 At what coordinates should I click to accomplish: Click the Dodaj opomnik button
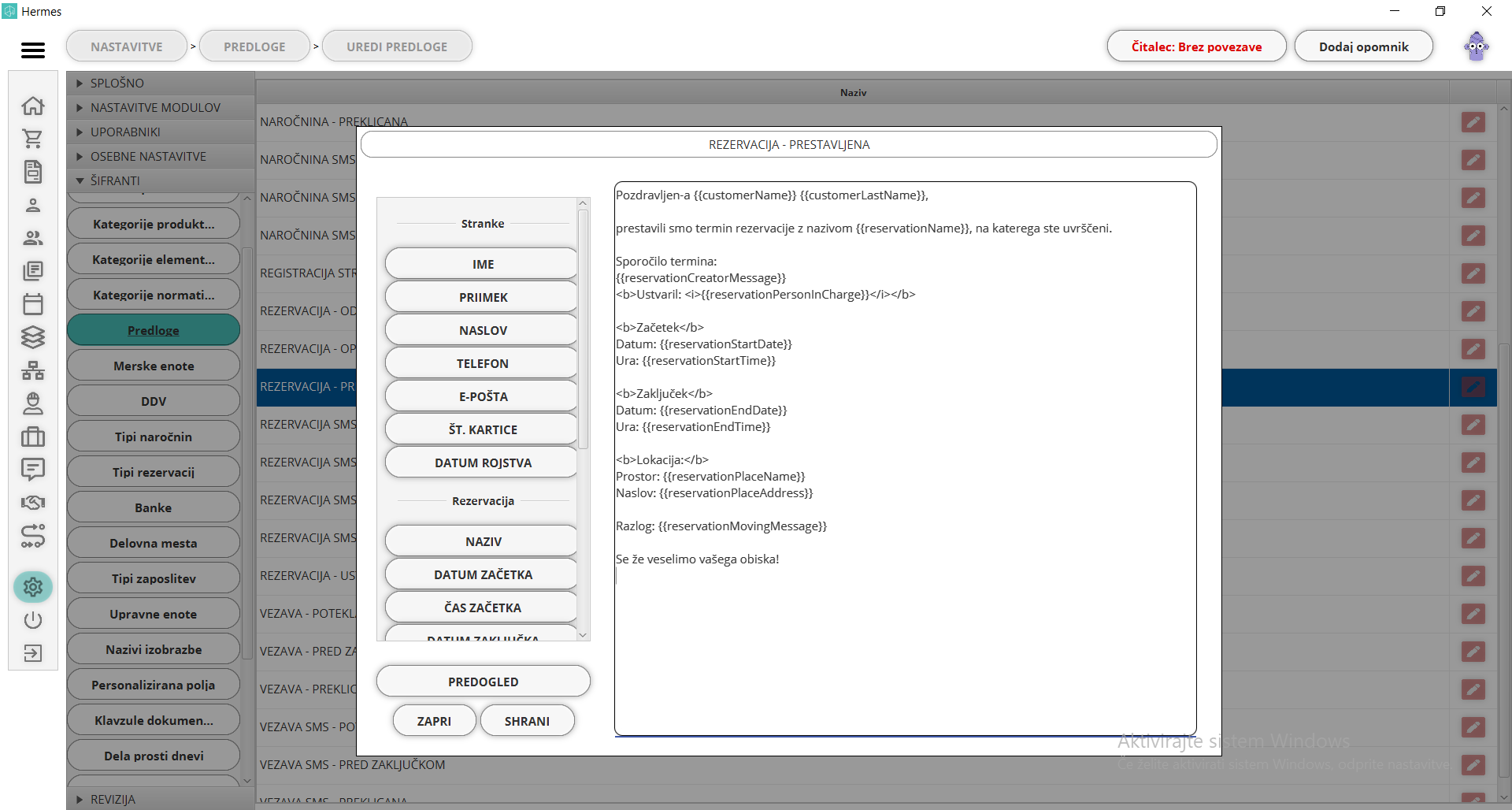click(x=1364, y=46)
